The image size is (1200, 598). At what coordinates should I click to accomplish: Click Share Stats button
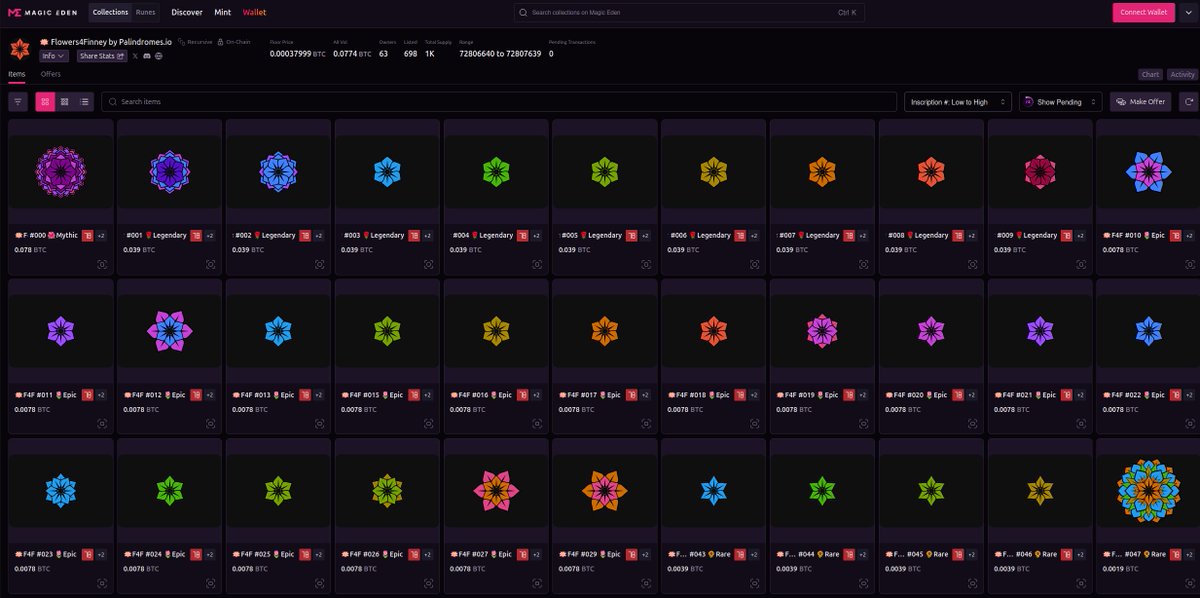tap(102, 56)
